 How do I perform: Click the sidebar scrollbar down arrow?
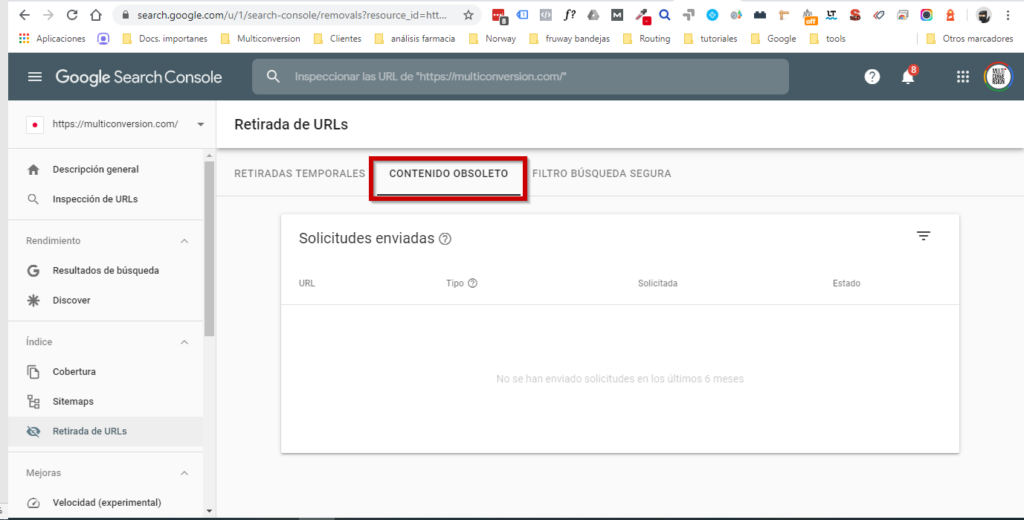pyautogui.click(x=209, y=510)
